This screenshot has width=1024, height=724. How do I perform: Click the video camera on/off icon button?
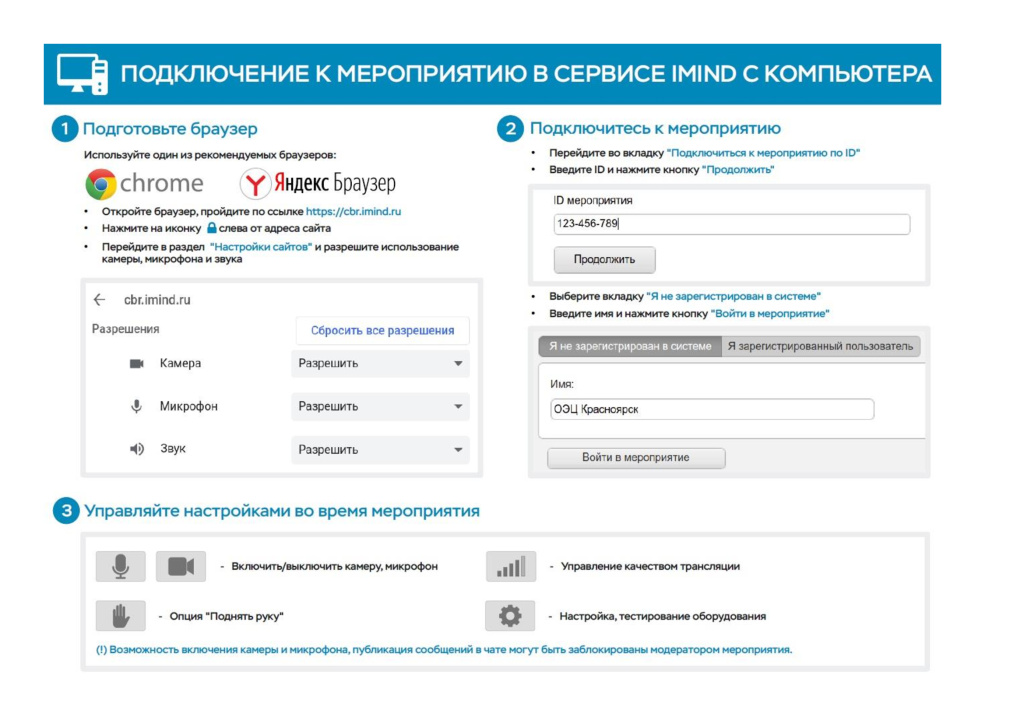point(181,566)
